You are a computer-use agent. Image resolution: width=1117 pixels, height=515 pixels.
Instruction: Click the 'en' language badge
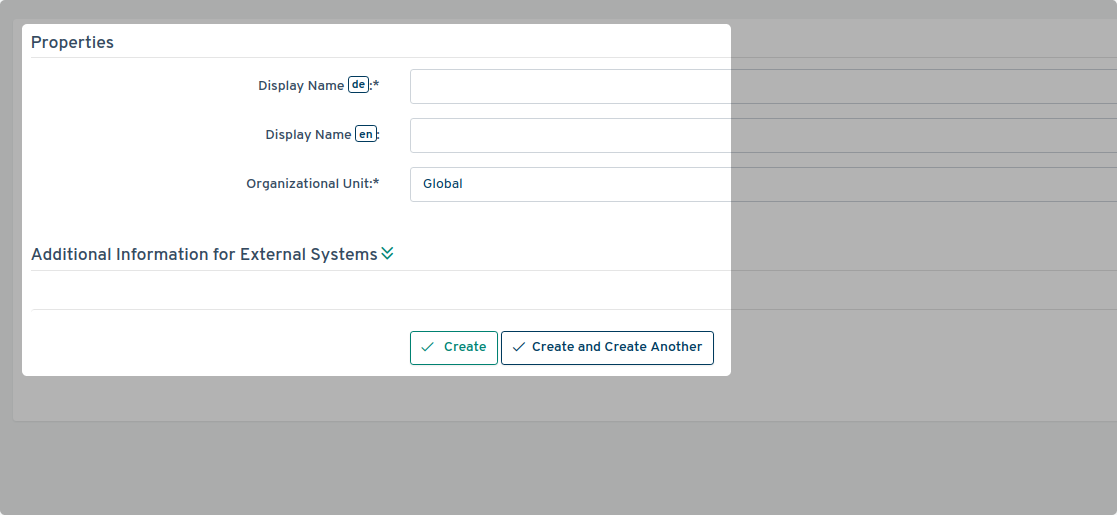pyautogui.click(x=366, y=134)
